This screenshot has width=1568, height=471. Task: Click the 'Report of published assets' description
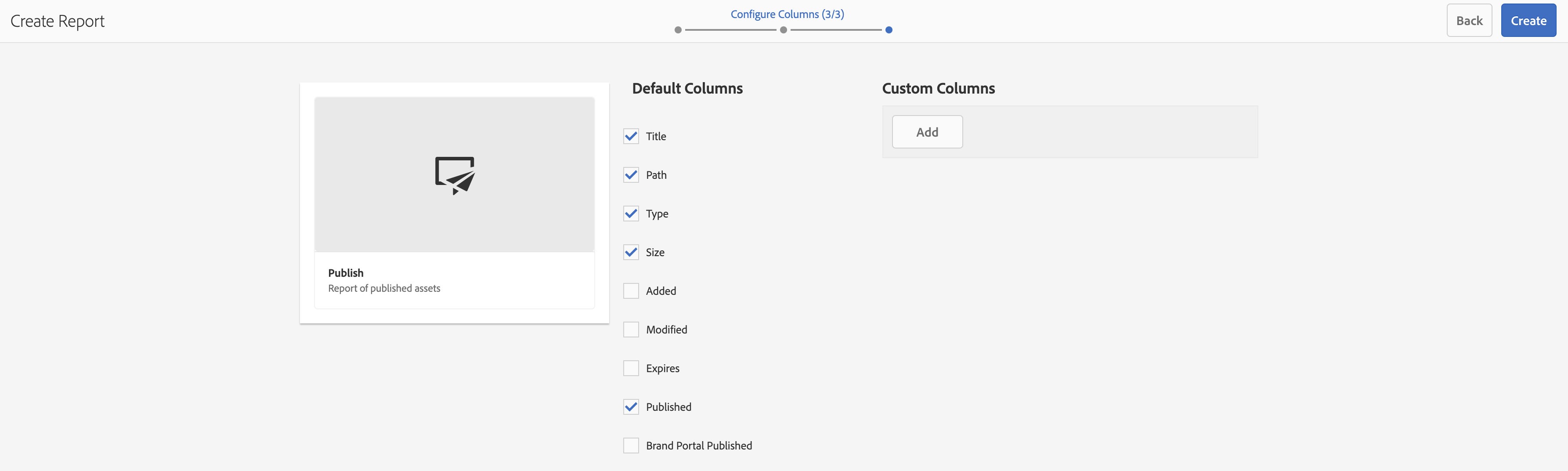pos(383,288)
